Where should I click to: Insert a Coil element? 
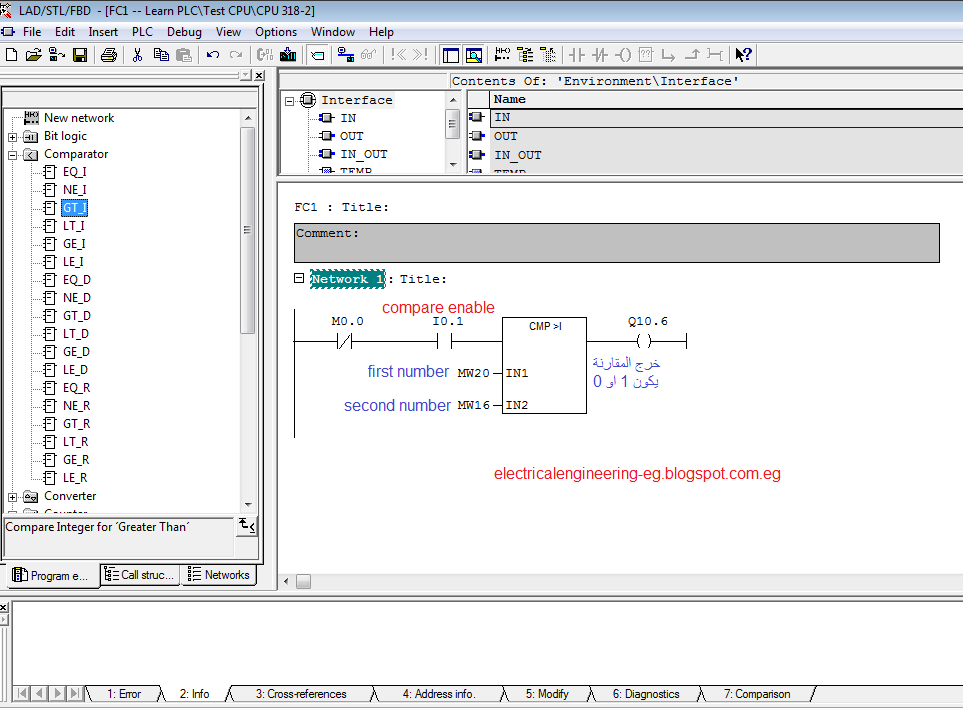click(624, 55)
